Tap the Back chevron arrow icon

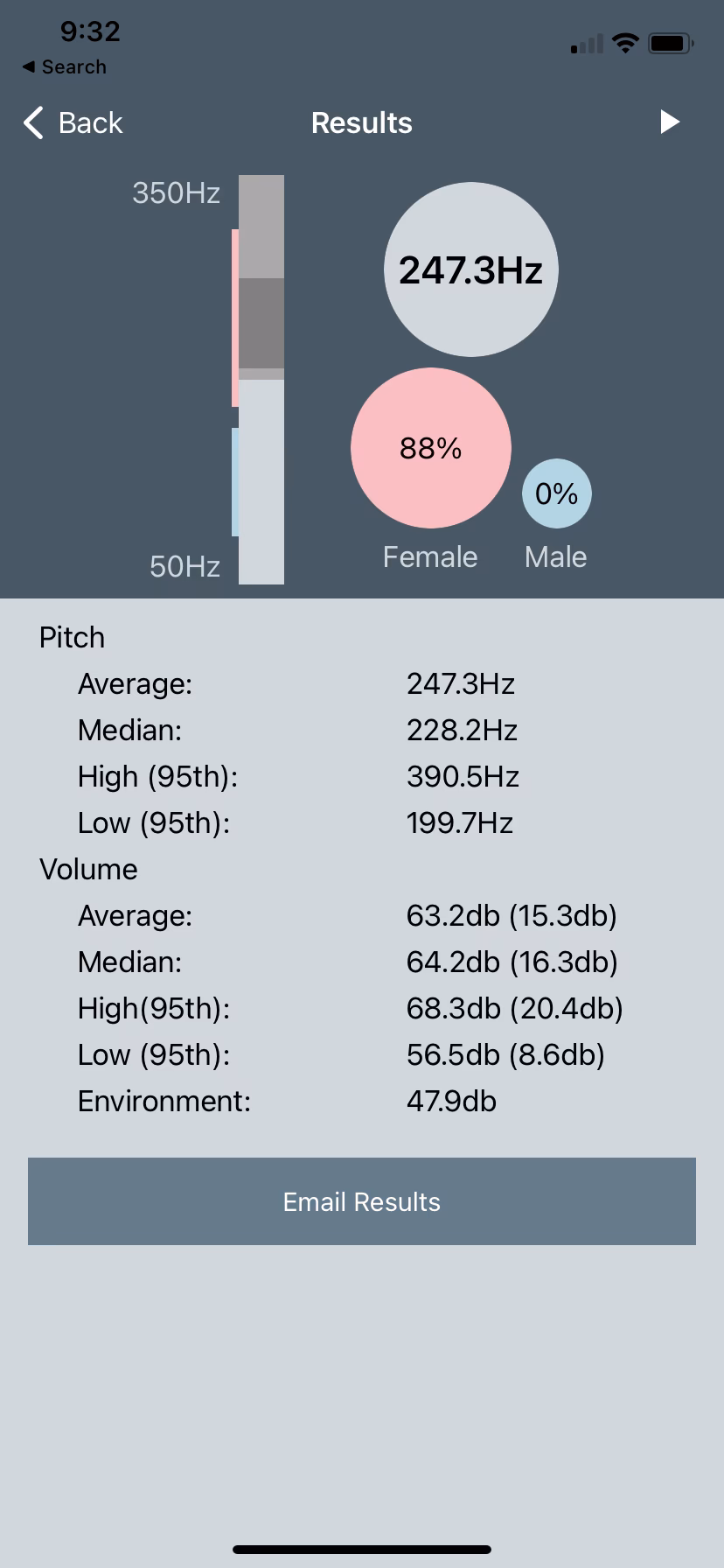click(34, 123)
